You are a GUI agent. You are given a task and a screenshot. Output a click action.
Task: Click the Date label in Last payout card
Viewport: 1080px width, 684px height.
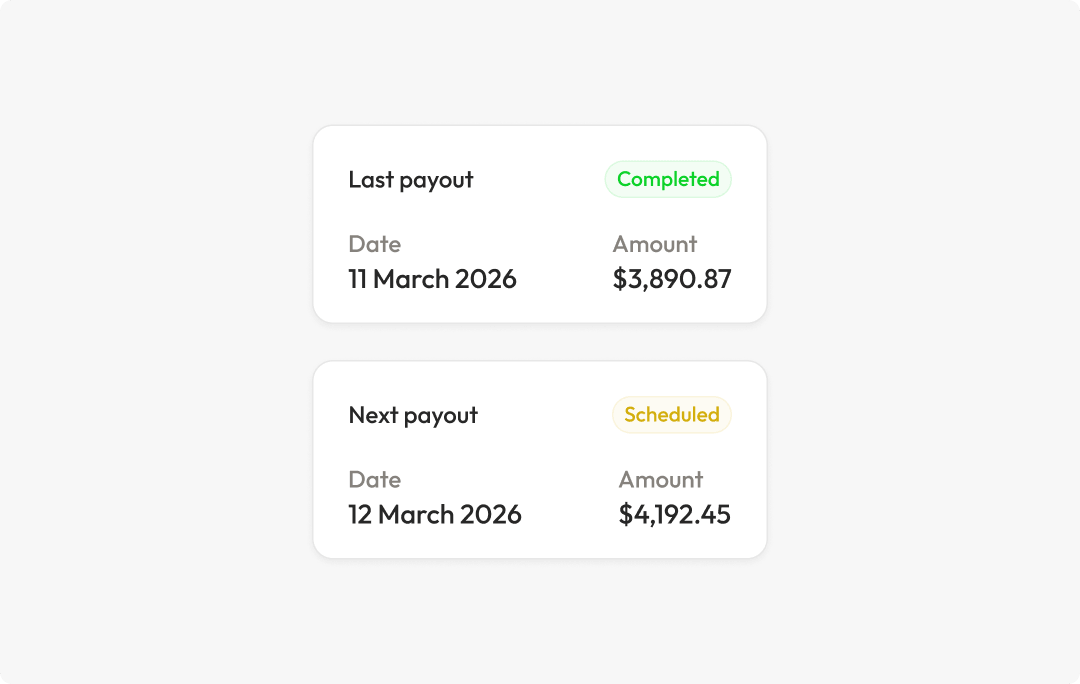click(374, 244)
